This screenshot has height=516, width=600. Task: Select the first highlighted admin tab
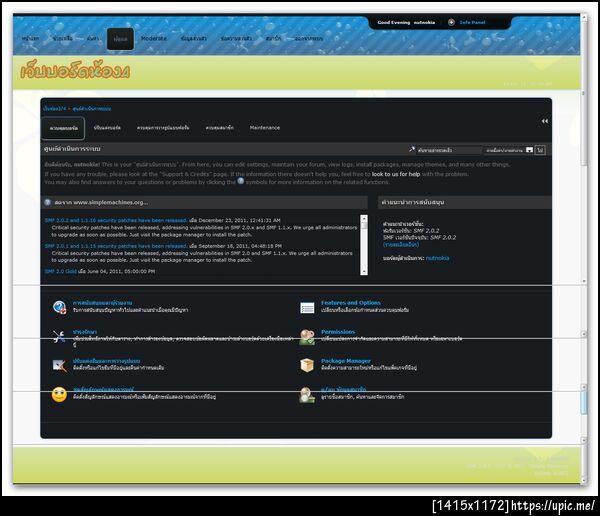(x=64, y=128)
